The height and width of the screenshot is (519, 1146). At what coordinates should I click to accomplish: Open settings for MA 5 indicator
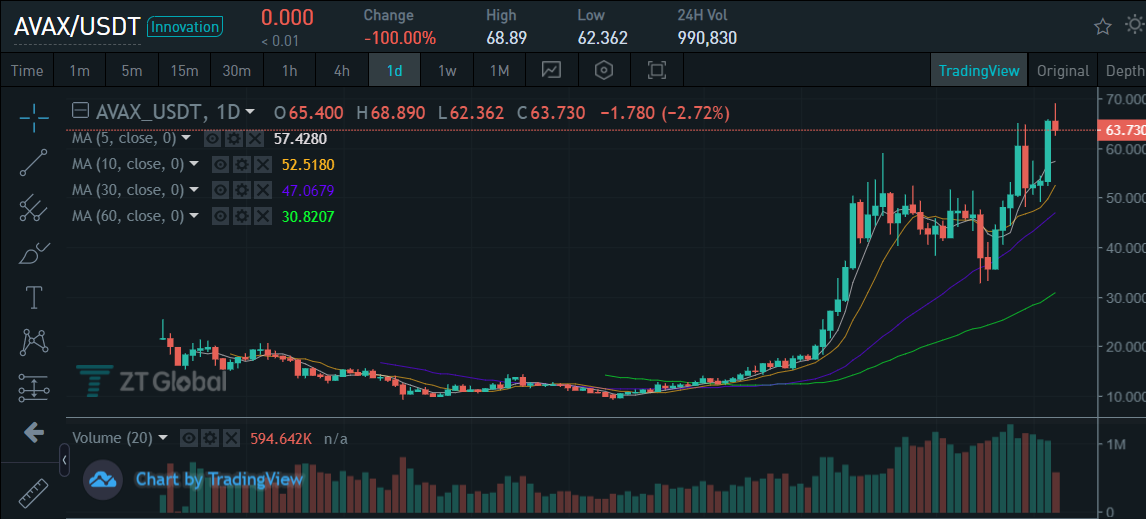click(233, 138)
